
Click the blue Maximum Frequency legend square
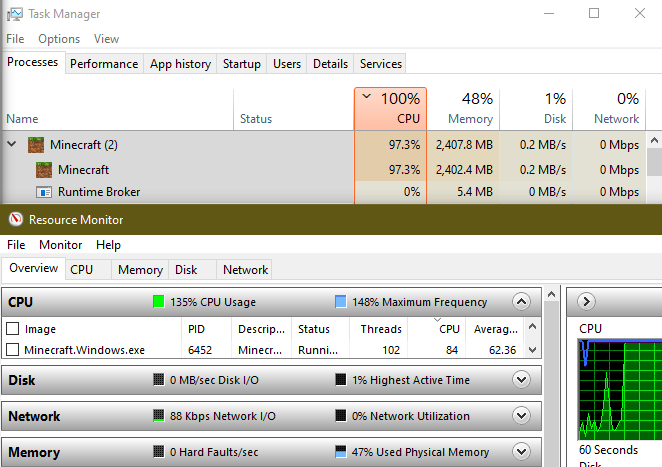tap(340, 302)
